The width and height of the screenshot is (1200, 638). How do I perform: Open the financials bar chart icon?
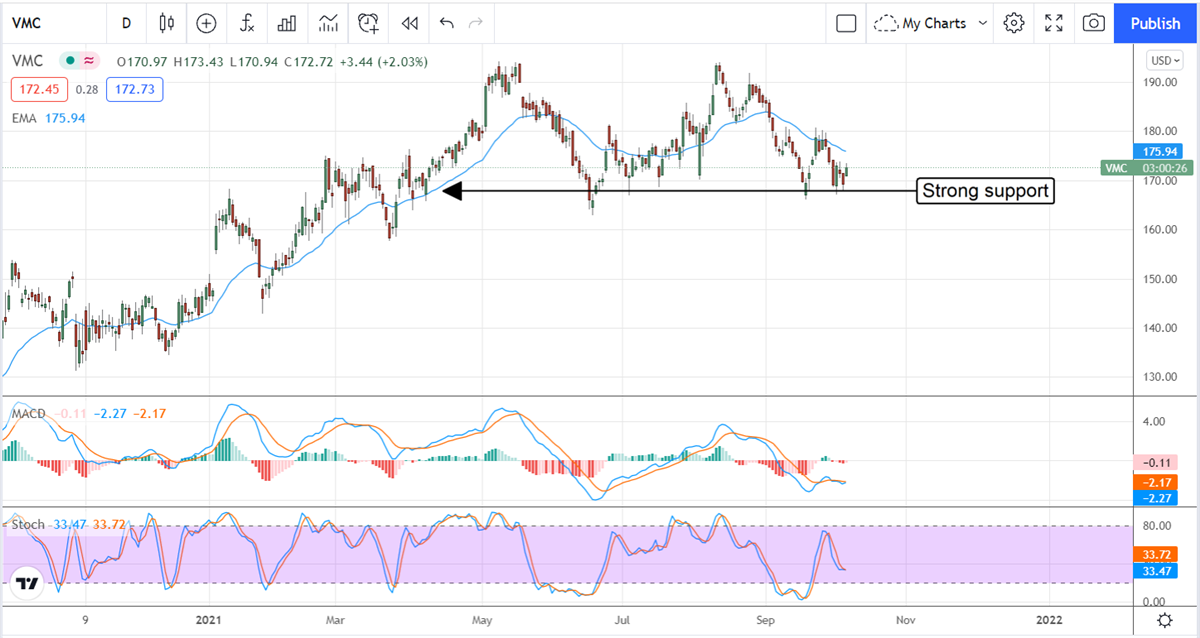pos(287,22)
